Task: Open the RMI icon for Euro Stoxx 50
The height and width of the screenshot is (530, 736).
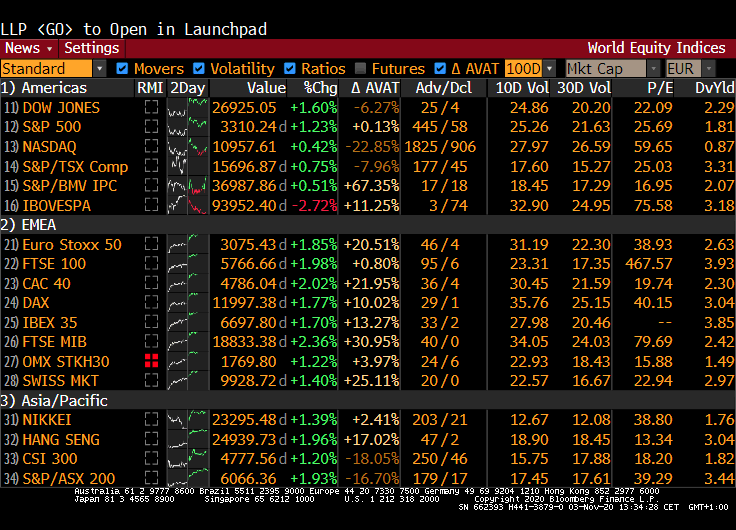Action: click(151, 244)
